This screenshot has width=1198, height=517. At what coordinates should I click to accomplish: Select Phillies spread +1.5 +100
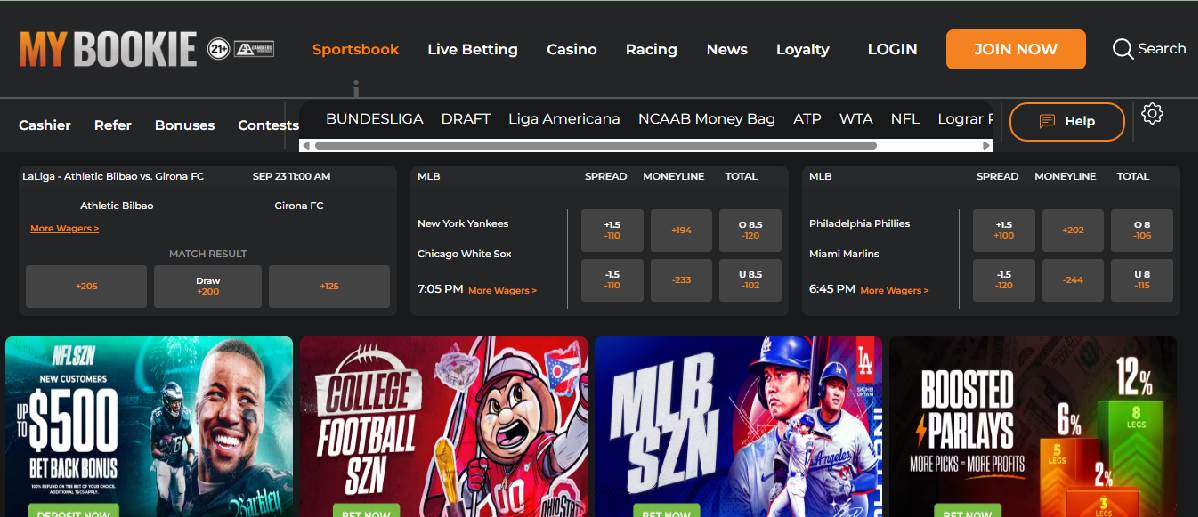(1004, 231)
